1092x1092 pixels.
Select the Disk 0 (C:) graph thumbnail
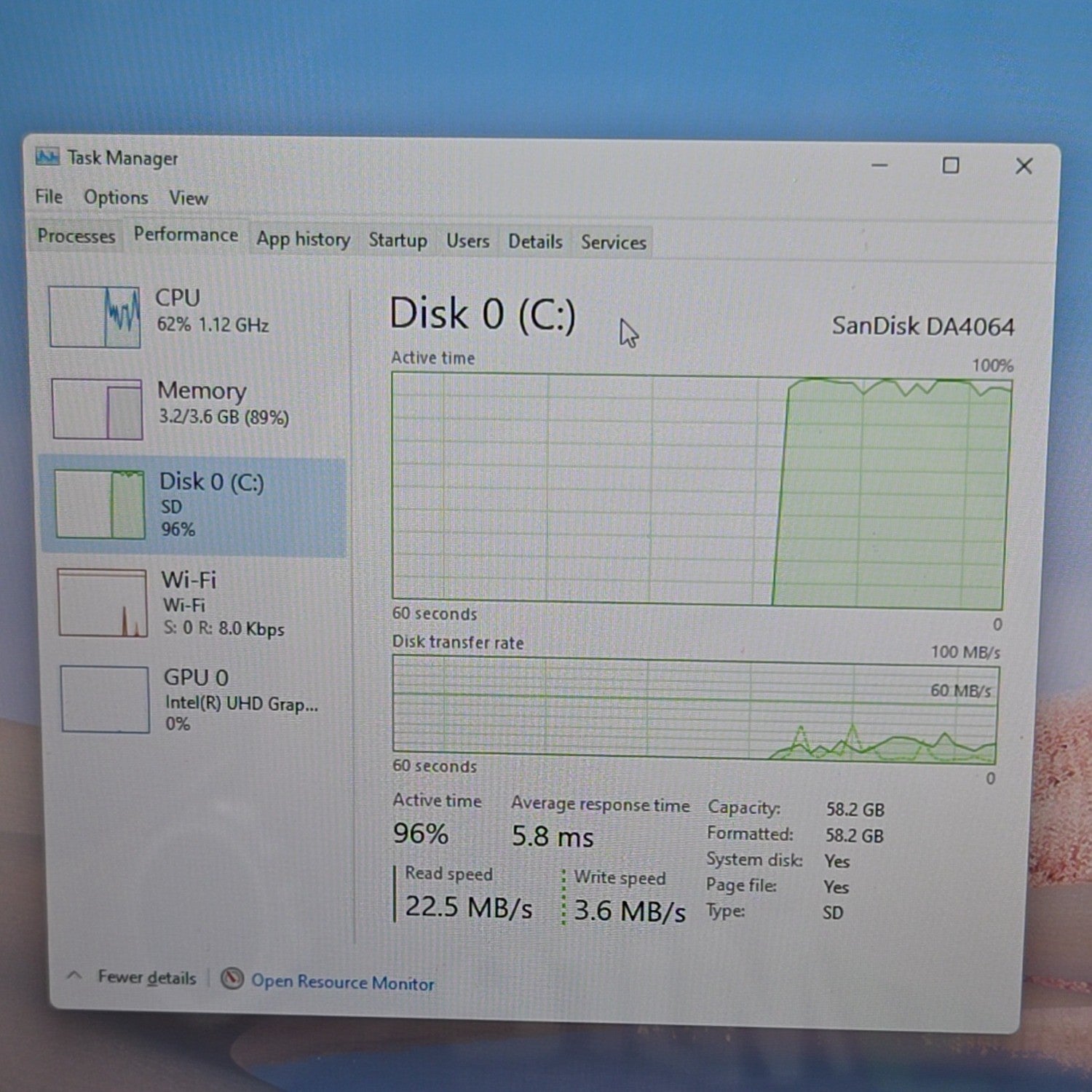[100, 505]
